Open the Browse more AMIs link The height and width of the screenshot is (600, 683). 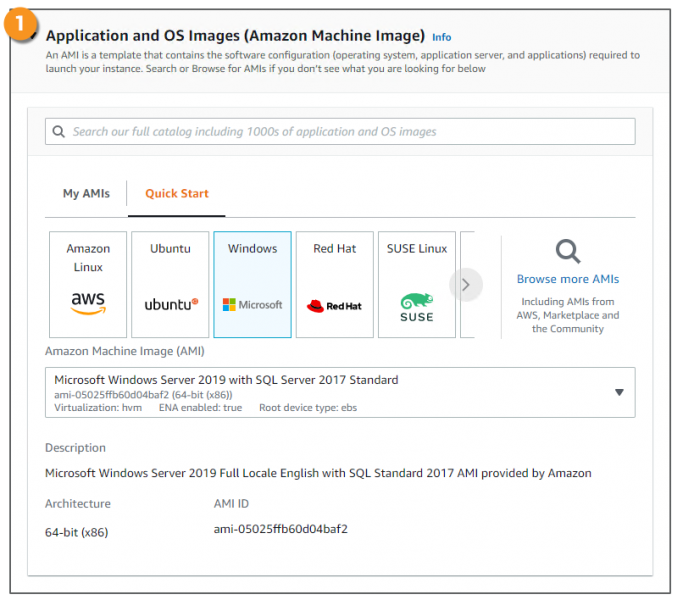[x=568, y=279]
